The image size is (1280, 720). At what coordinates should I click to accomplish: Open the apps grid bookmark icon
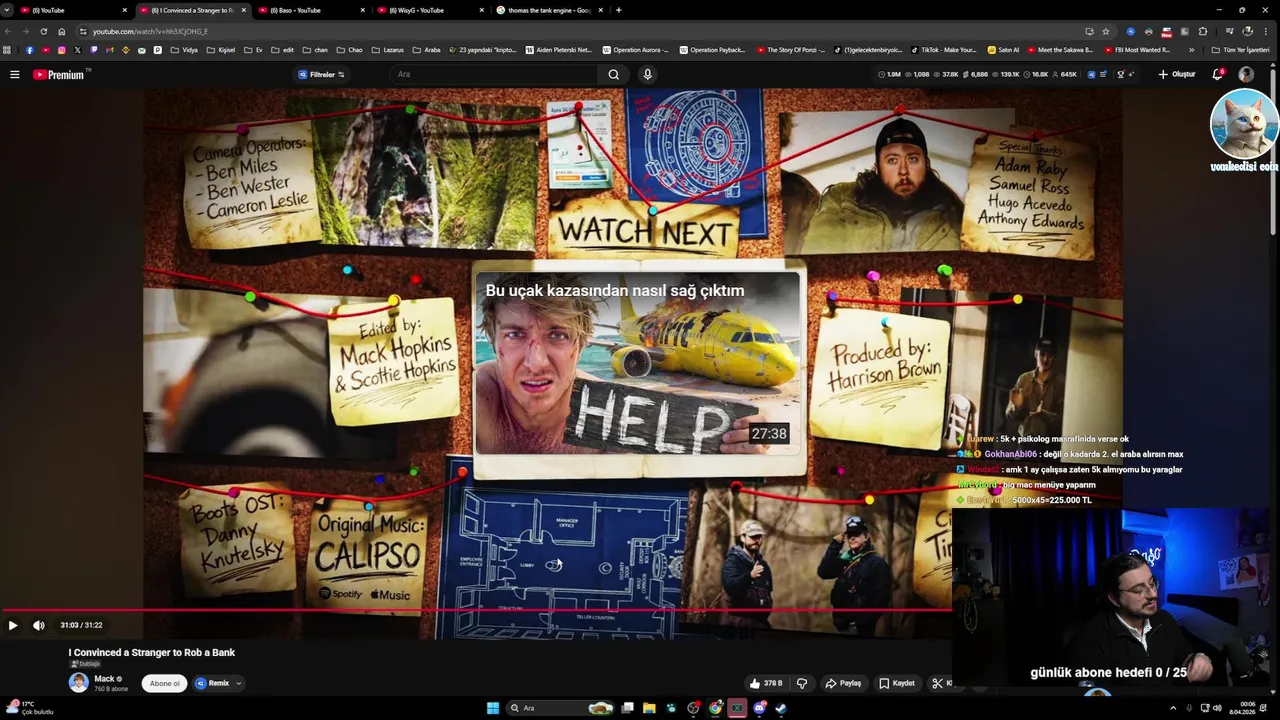tap(8, 49)
